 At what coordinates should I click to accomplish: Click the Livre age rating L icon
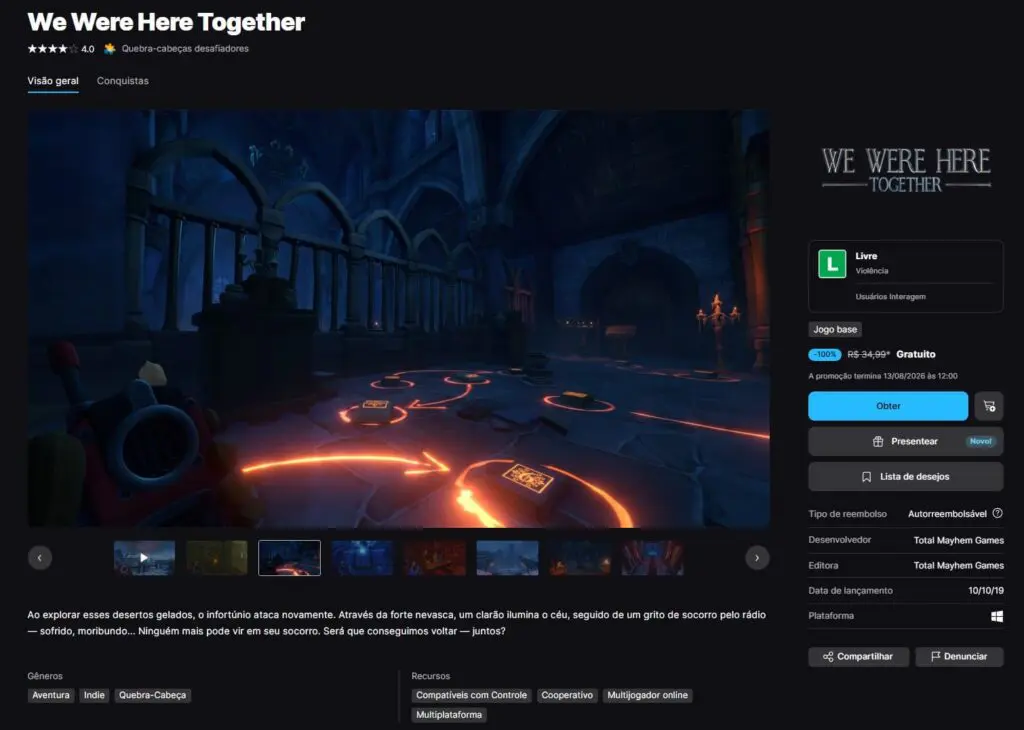pos(832,264)
